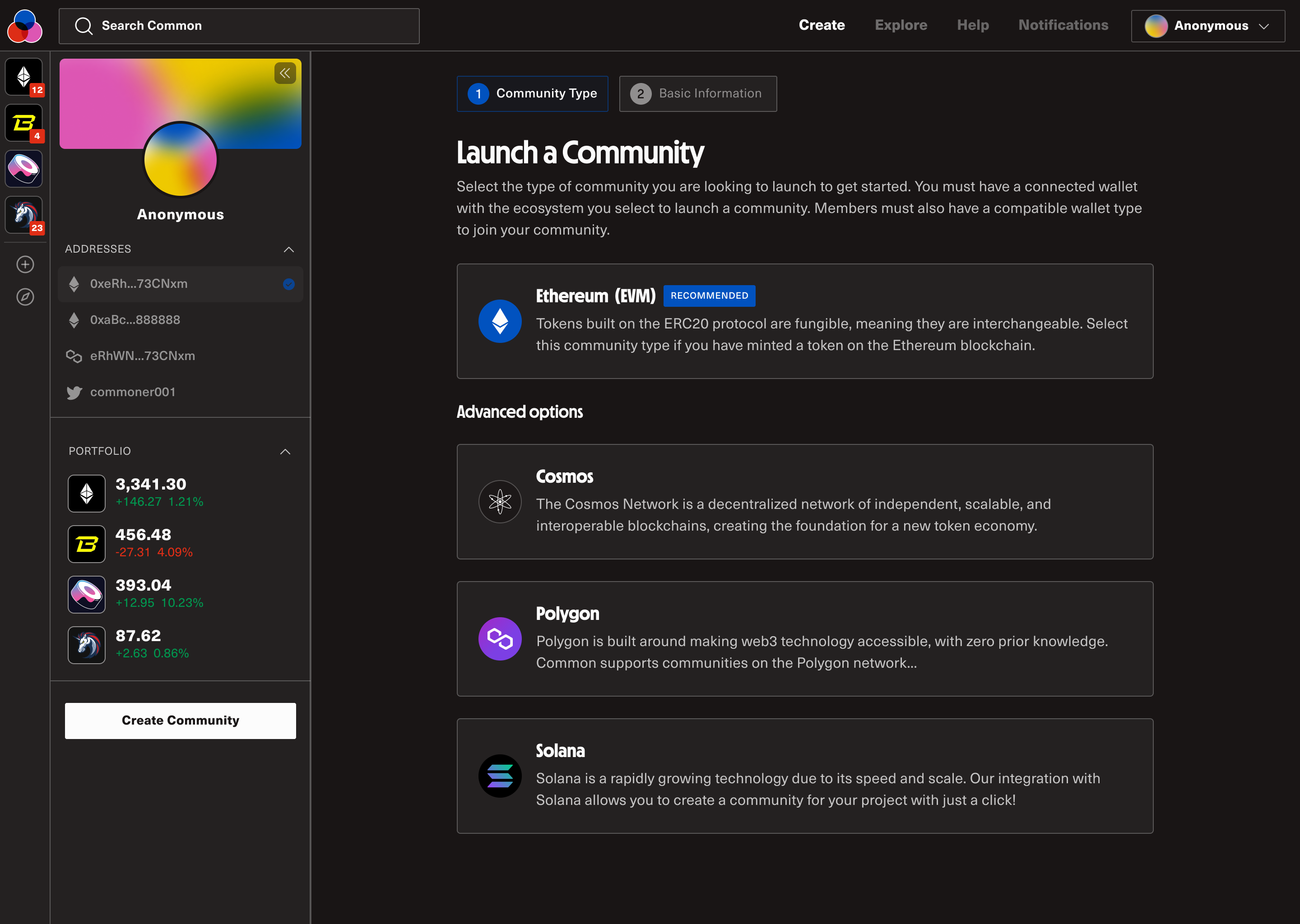Viewport: 1300px width, 924px height.
Task: Collapse the Addresses section
Action: pos(288,249)
